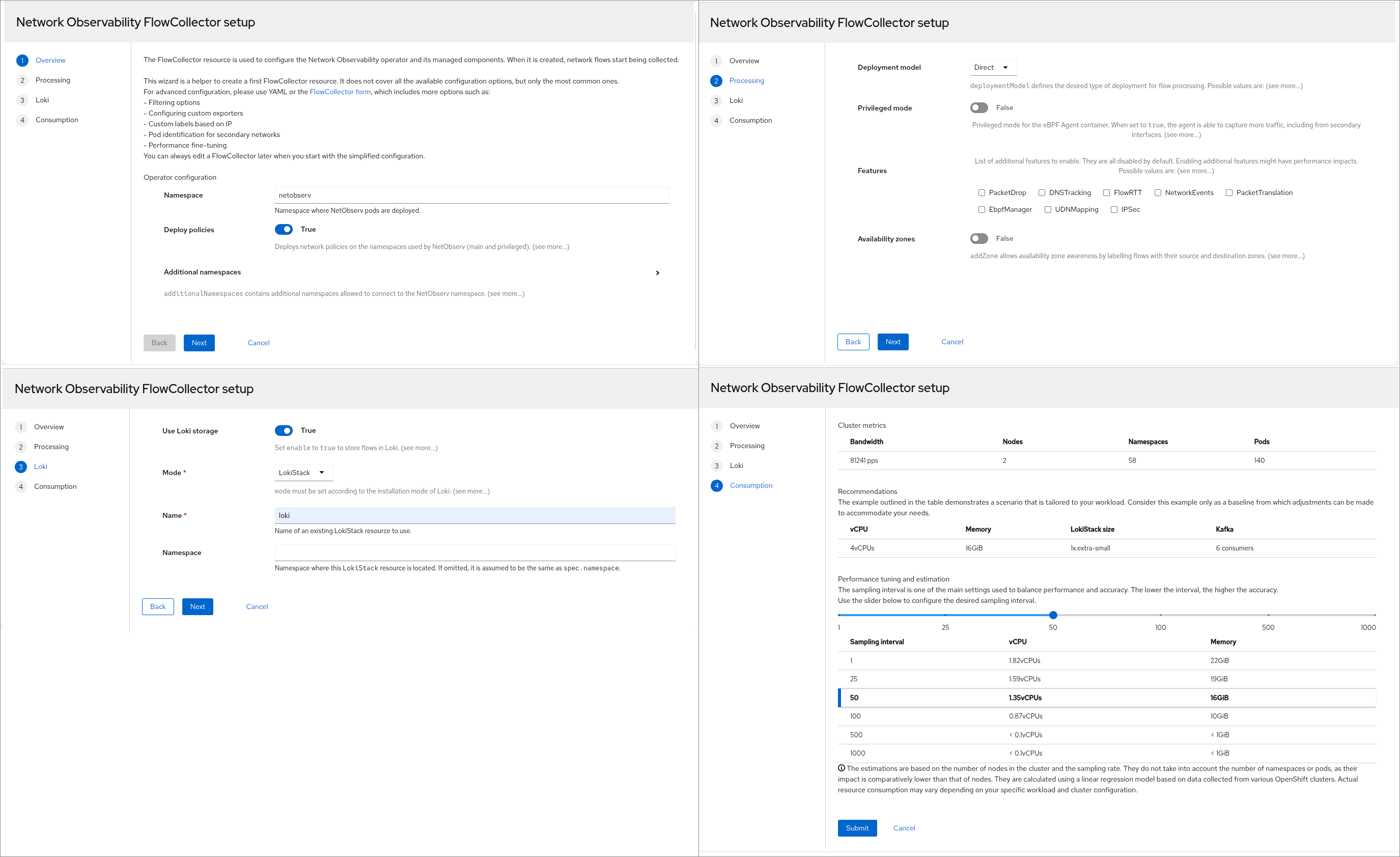Viewport: 1400px width, 857px height.
Task: Check the PacketDrop feature checkbox
Action: (981, 192)
